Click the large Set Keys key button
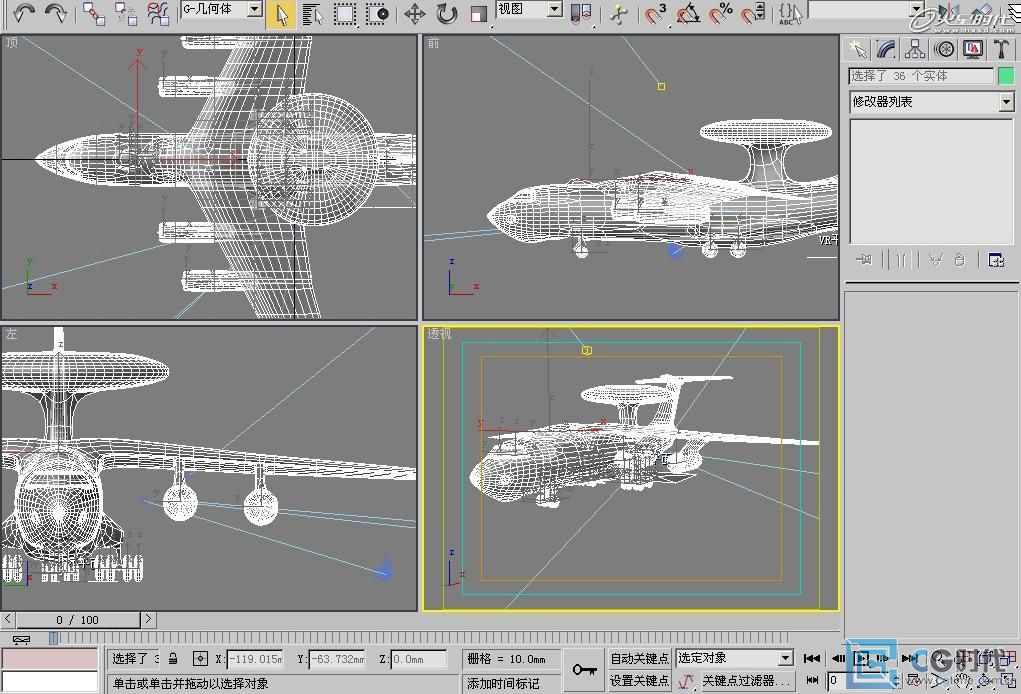1021x694 pixels. 584,670
